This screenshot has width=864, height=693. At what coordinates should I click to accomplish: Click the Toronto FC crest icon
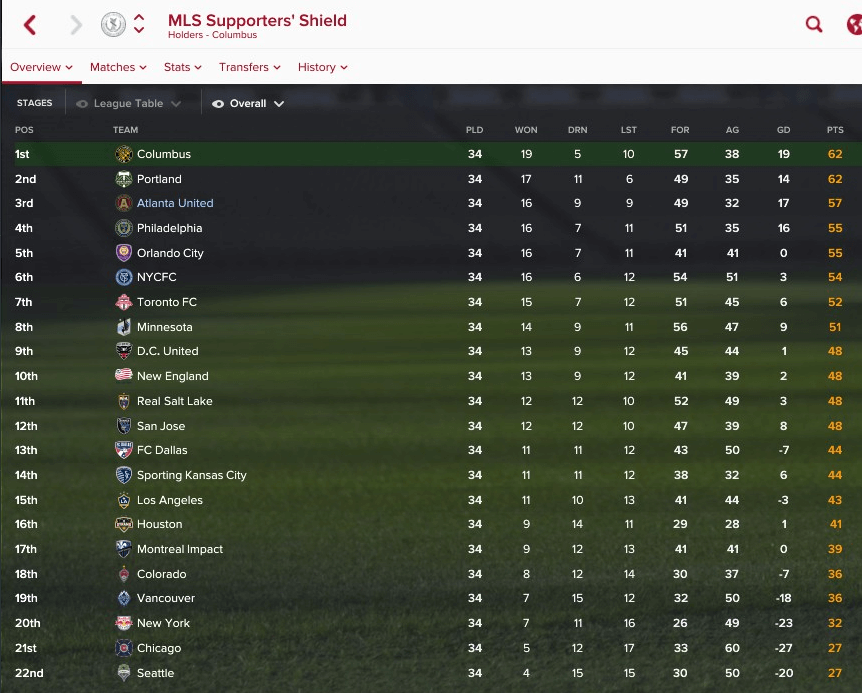tap(124, 302)
